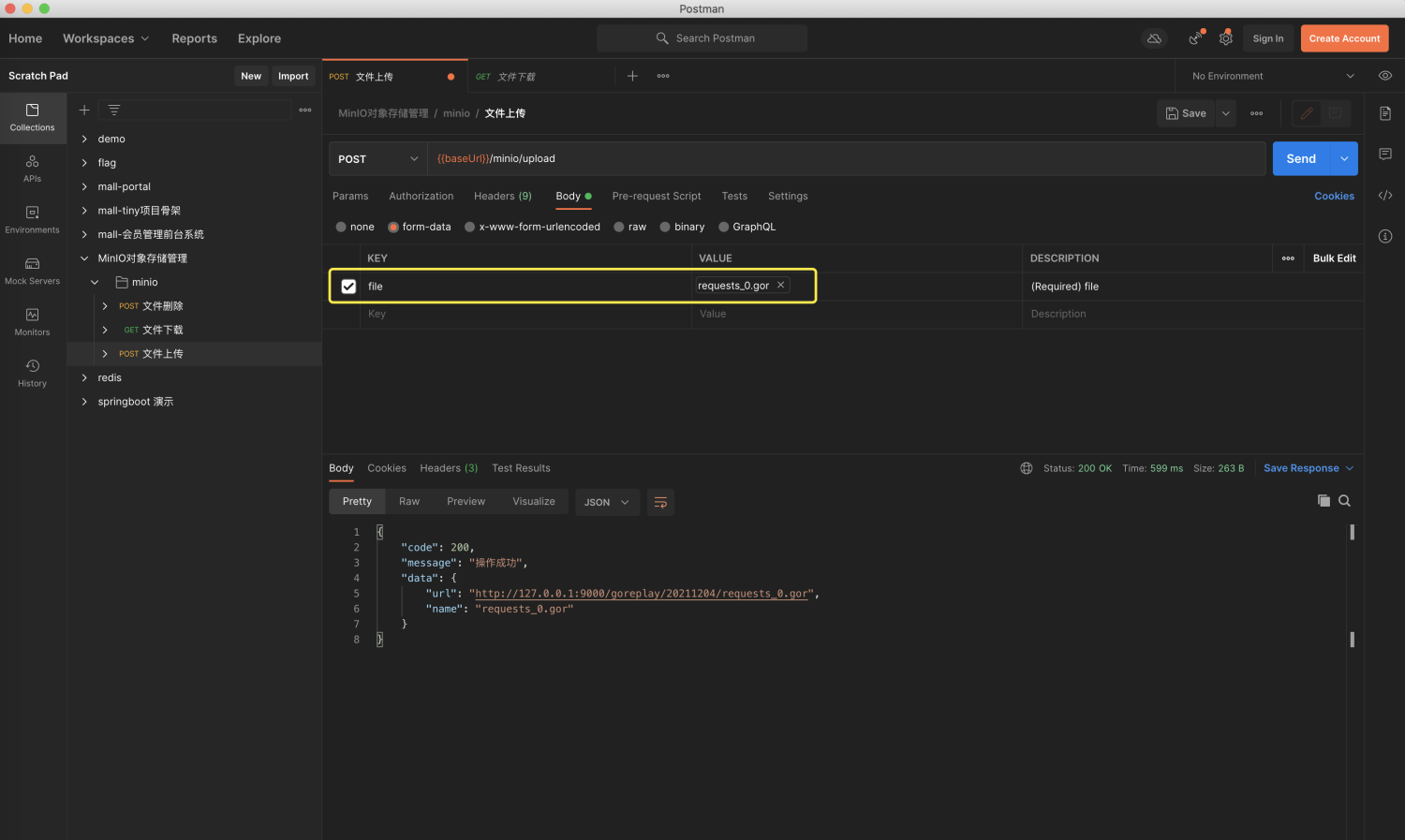Click the satellite capture requests icon
Viewport: 1405px width, 840px height.
click(x=1196, y=38)
